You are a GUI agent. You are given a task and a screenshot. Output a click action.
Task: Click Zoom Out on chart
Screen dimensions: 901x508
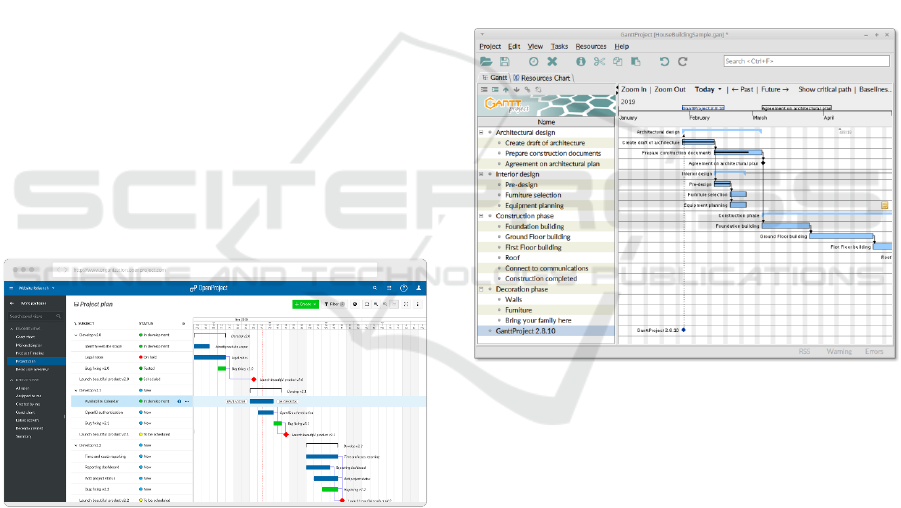point(670,89)
